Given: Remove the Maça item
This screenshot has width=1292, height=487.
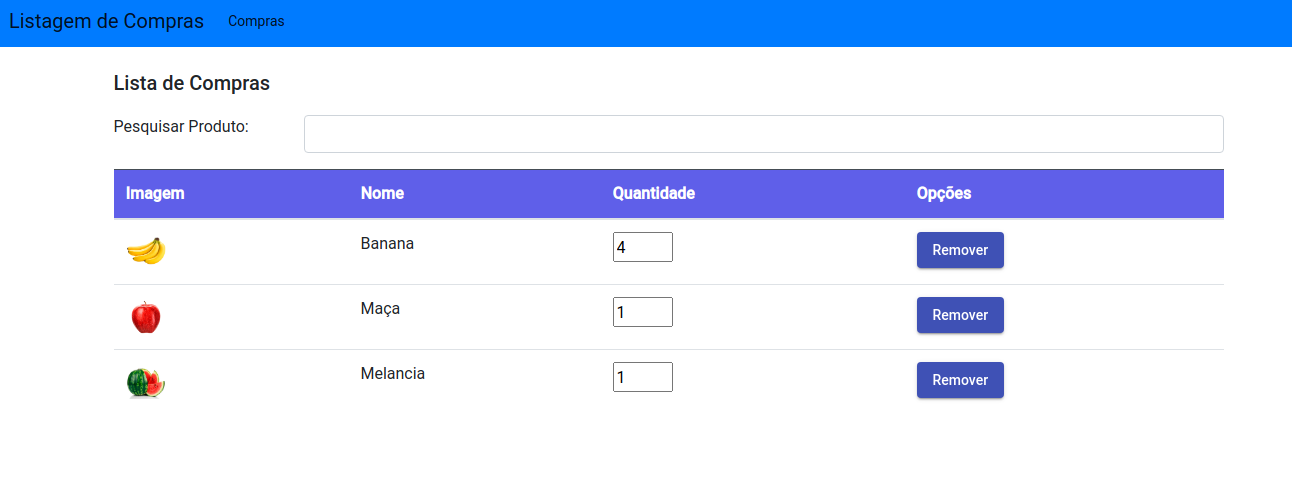Looking at the screenshot, I should [x=960, y=315].
